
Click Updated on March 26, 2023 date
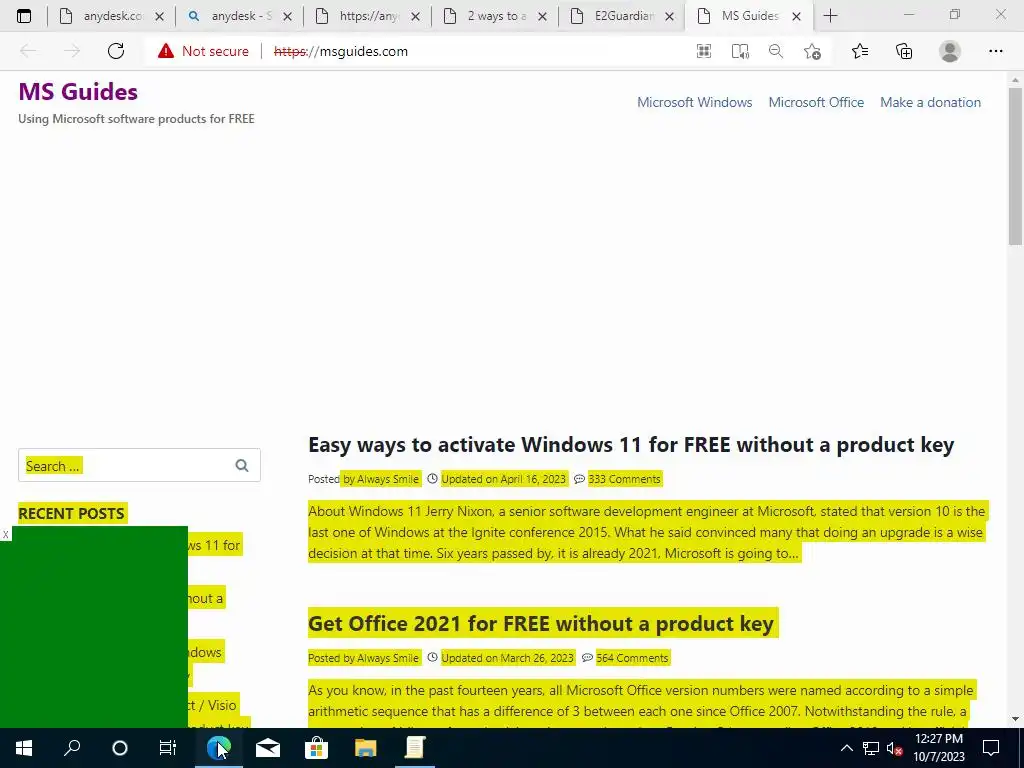click(x=507, y=658)
